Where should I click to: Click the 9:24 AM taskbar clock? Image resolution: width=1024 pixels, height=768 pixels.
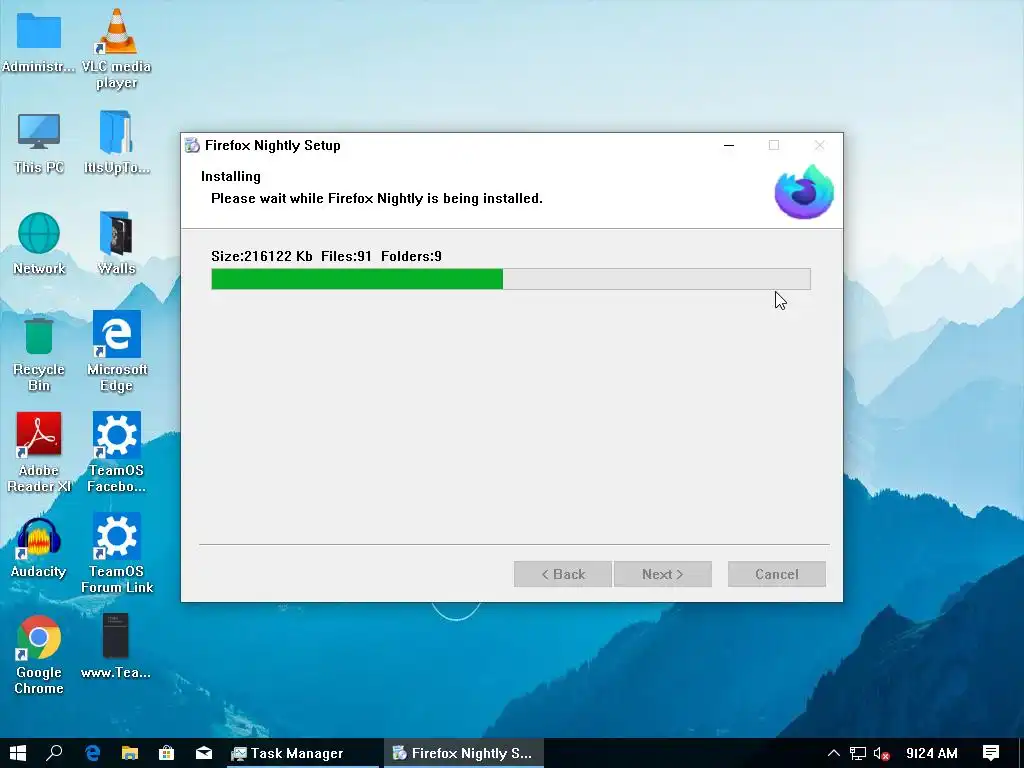pyautogui.click(x=931, y=753)
